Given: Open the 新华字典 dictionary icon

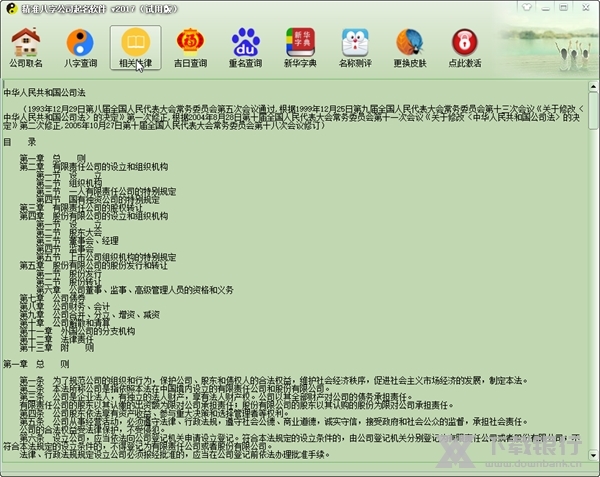Looking at the screenshot, I should [x=300, y=47].
